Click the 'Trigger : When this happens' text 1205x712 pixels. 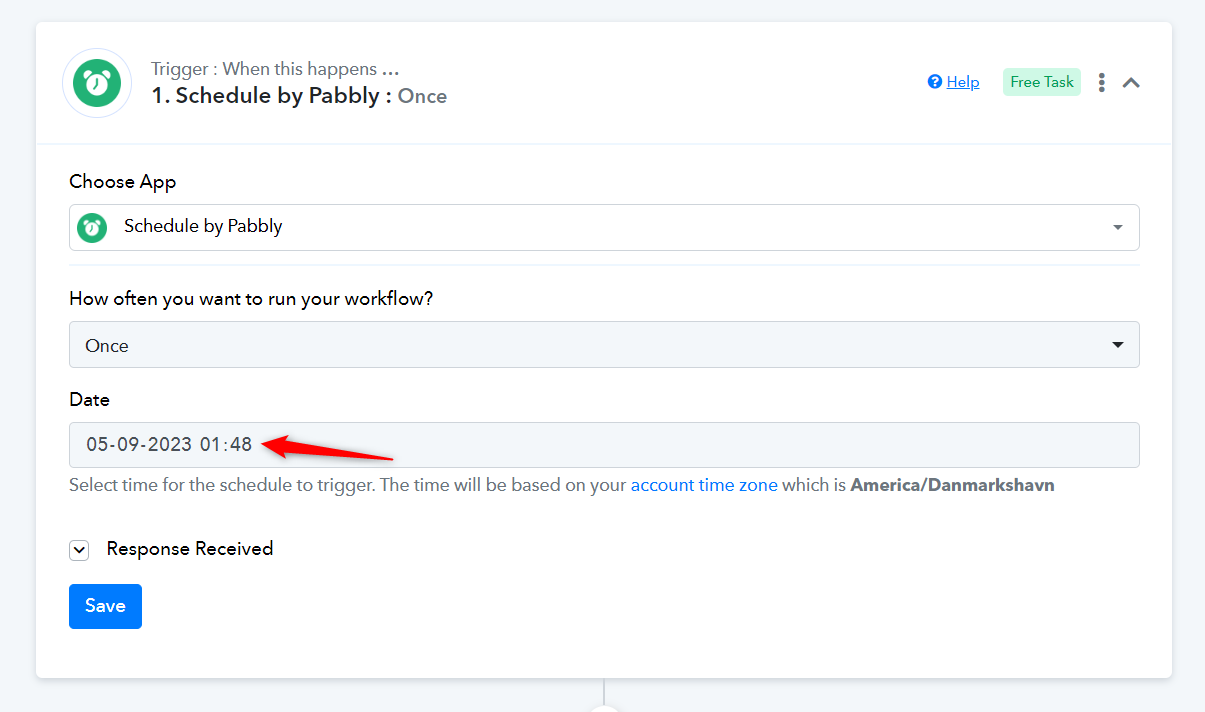click(275, 69)
